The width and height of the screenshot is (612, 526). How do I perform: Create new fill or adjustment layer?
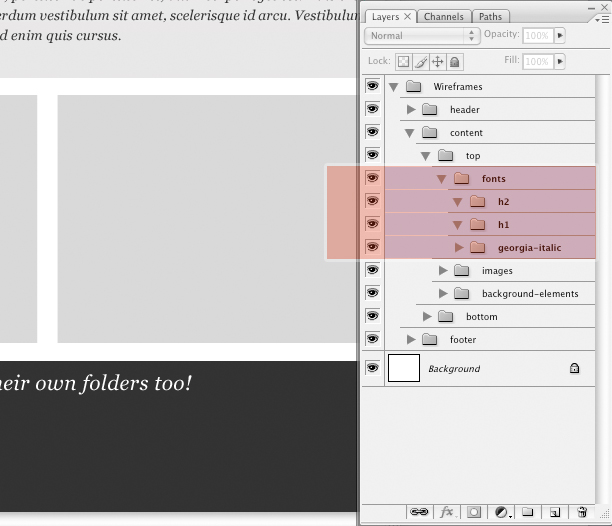pyautogui.click(x=502, y=512)
